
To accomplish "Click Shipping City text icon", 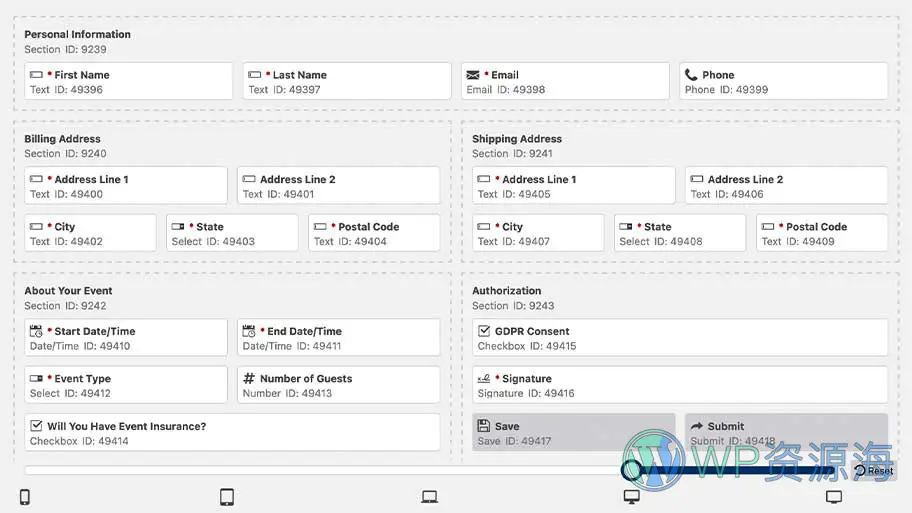I will tap(484, 227).
